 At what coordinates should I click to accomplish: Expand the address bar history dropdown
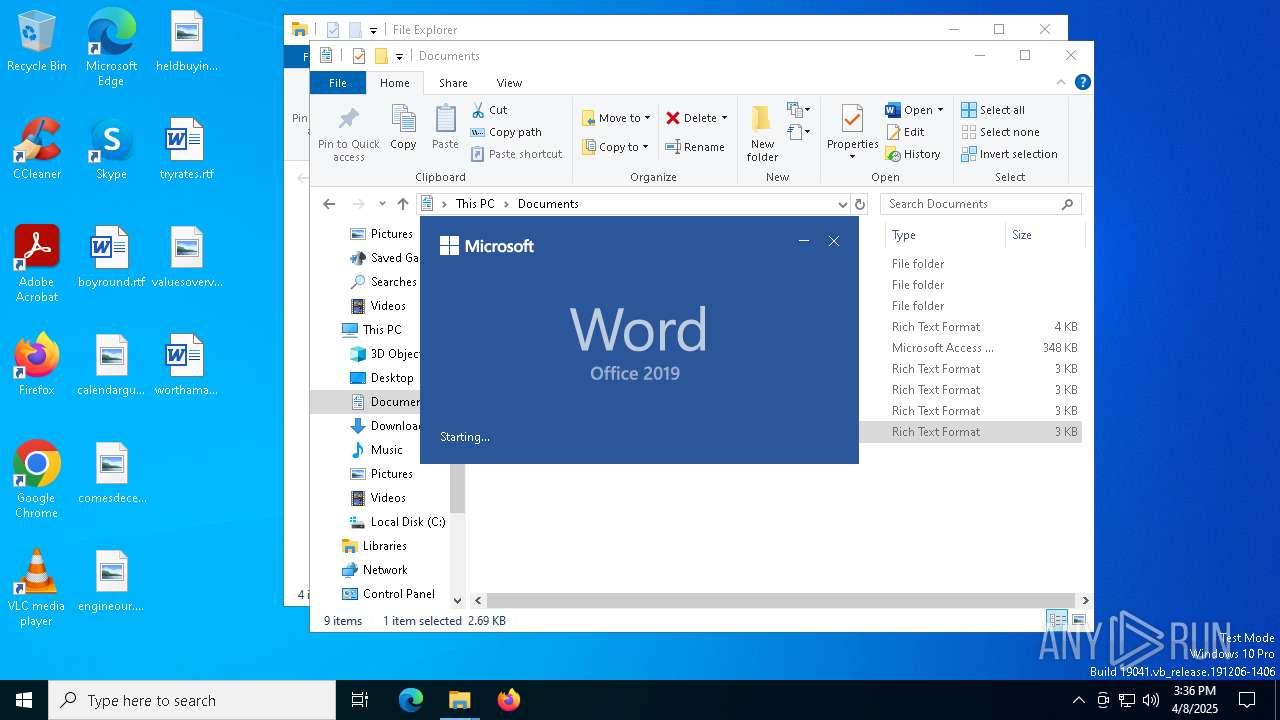(842, 204)
